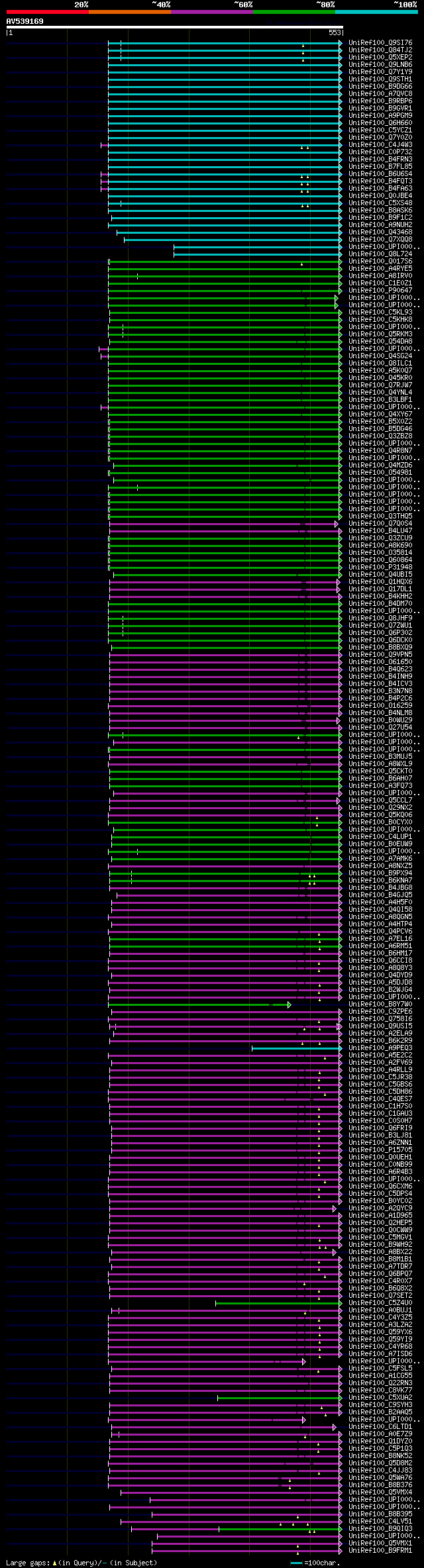Image resolution: width=424 pixels, height=1568 pixels.
Task: Click the orange ~40% identity legend segment
Action: pyautogui.click(x=129, y=12)
